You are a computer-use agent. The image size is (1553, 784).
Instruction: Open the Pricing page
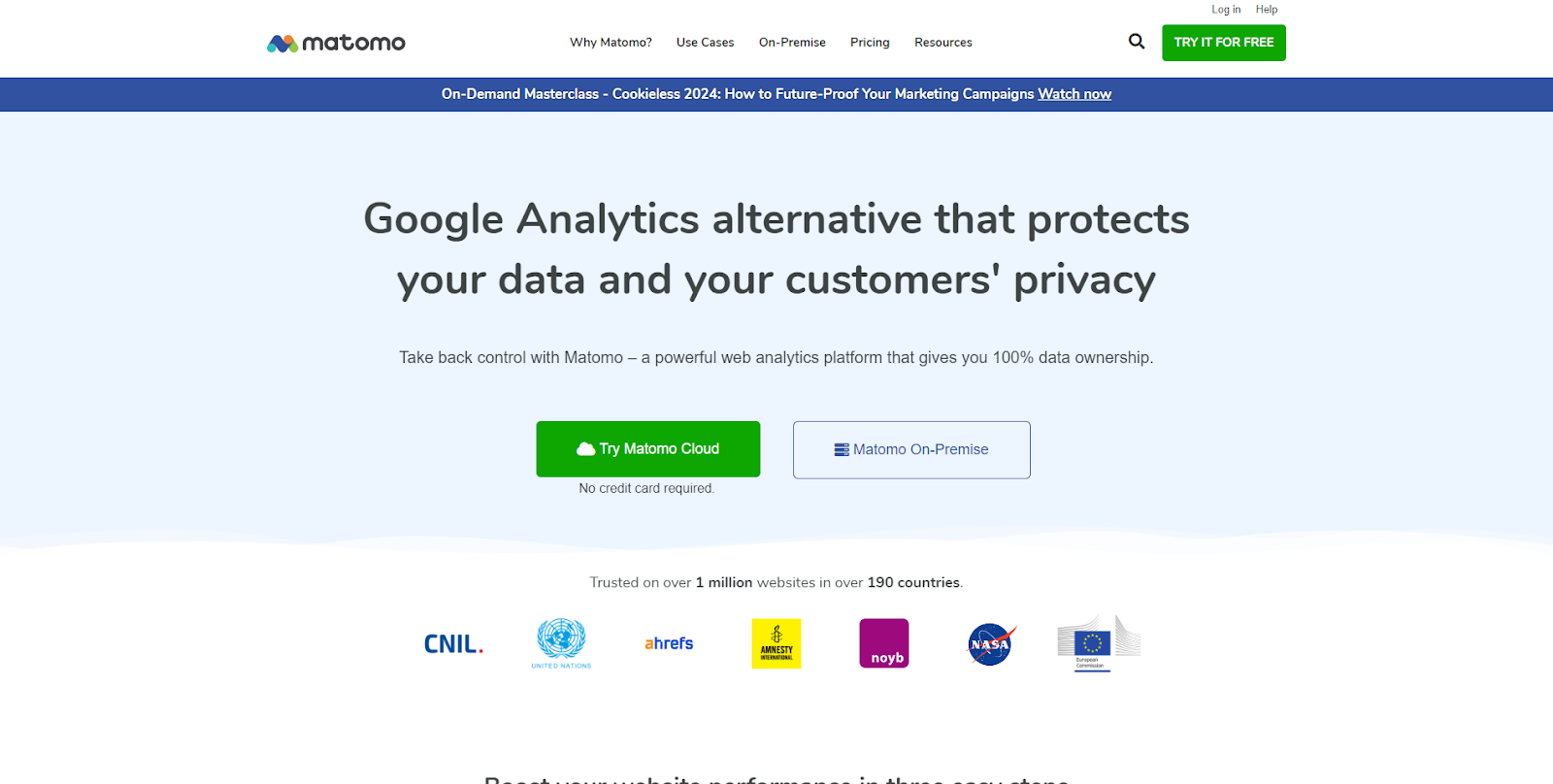[x=870, y=43]
